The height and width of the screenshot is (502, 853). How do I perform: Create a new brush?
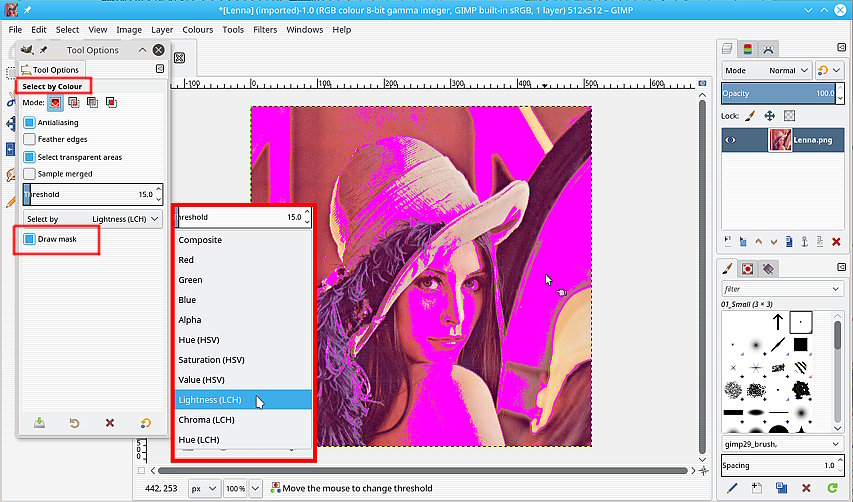[x=757, y=488]
